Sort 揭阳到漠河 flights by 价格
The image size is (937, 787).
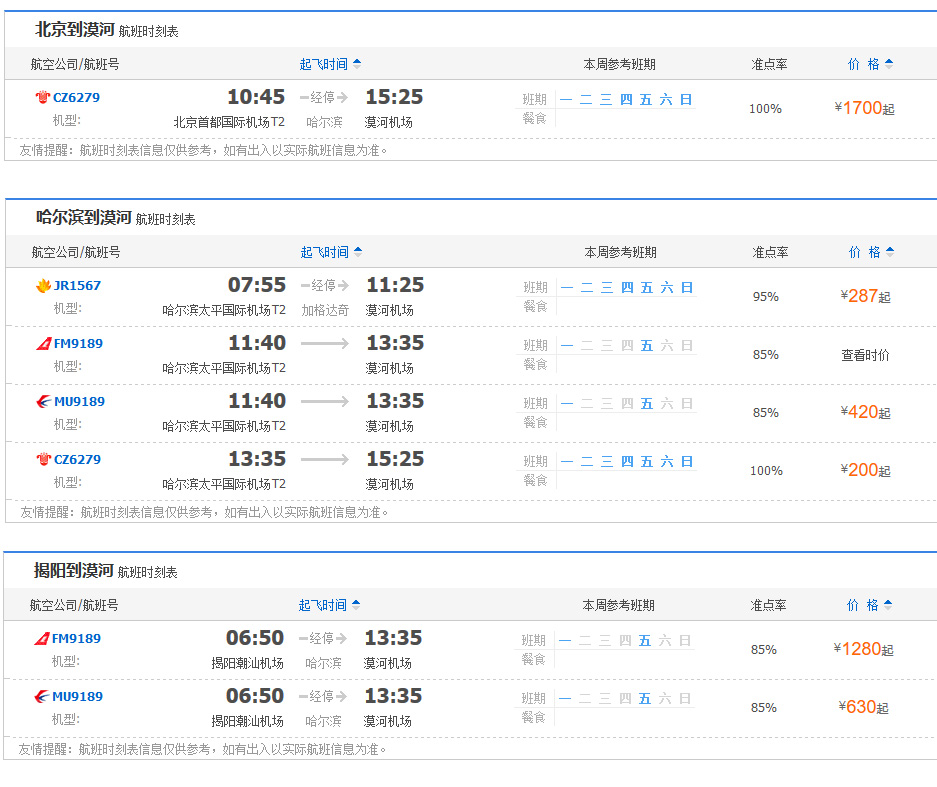(868, 605)
